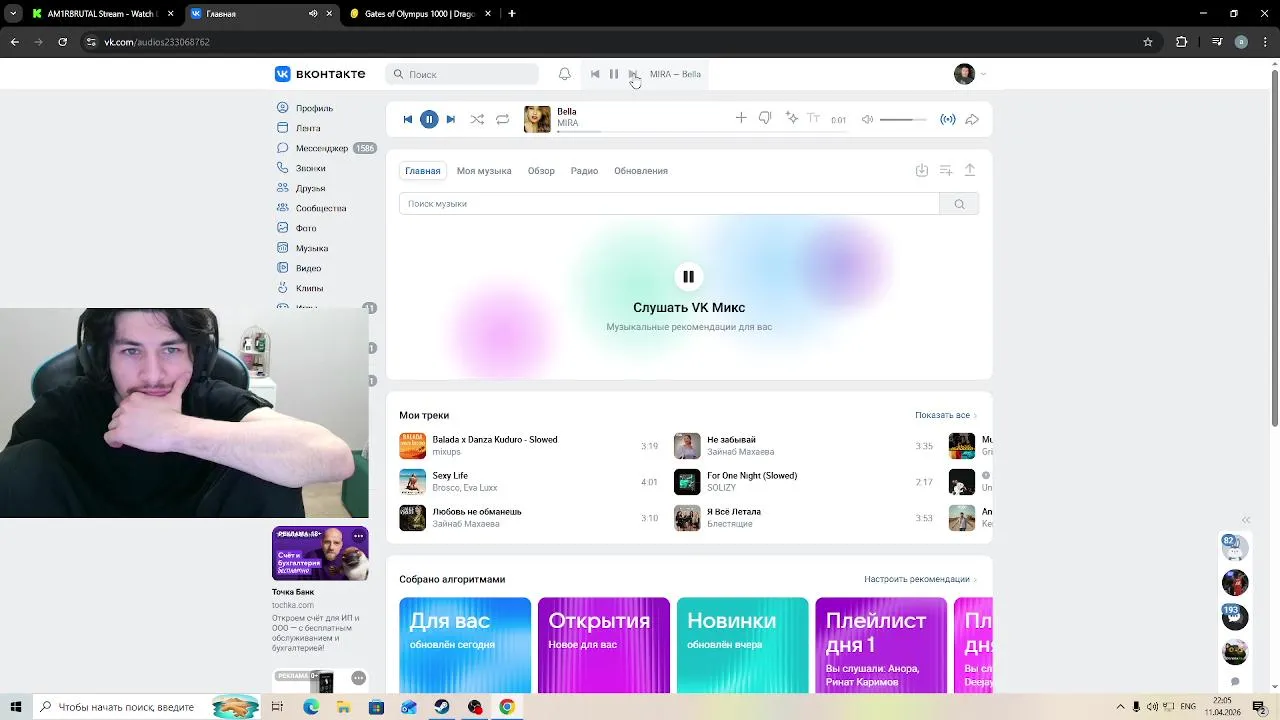
Task: Go to VK home via ВКонтакте logo
Action: [320, 74]
